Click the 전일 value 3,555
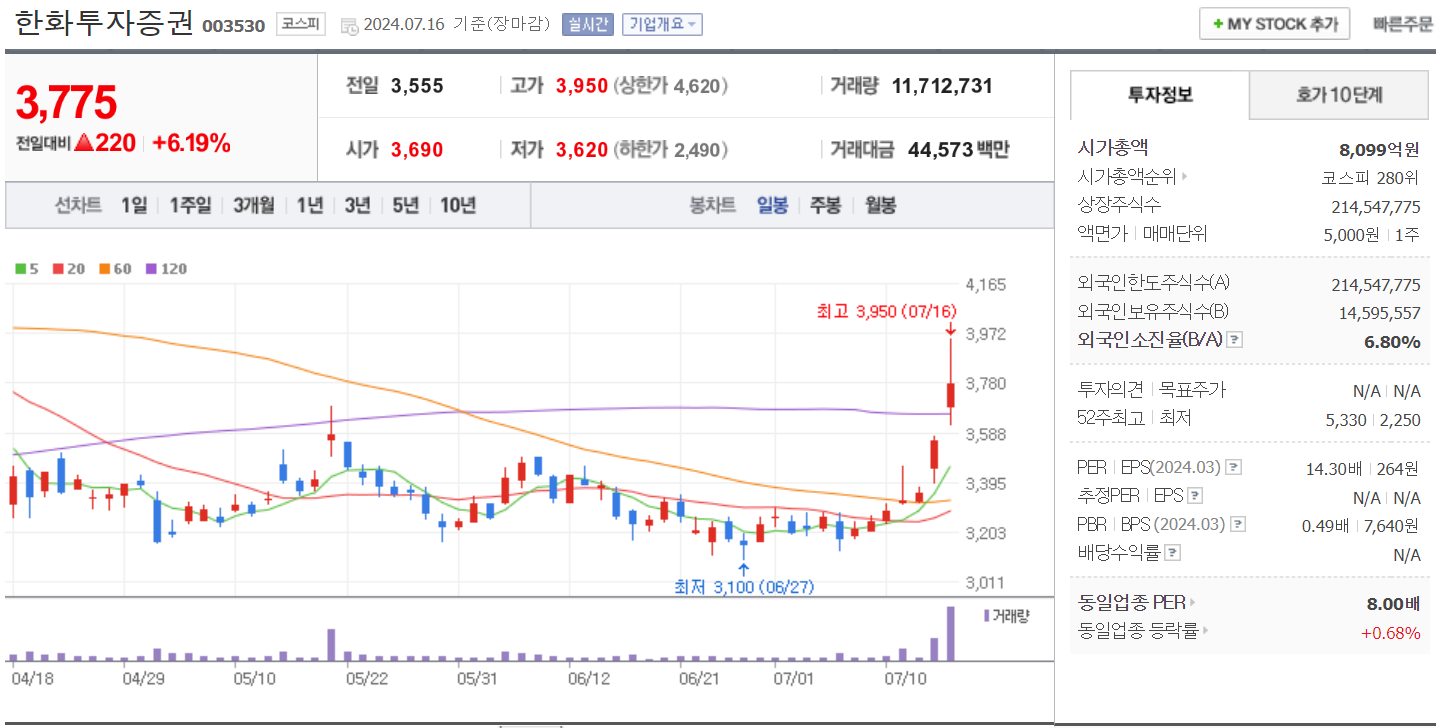The height and width of the screenshot is (728, 1436). tap(417, 86)
